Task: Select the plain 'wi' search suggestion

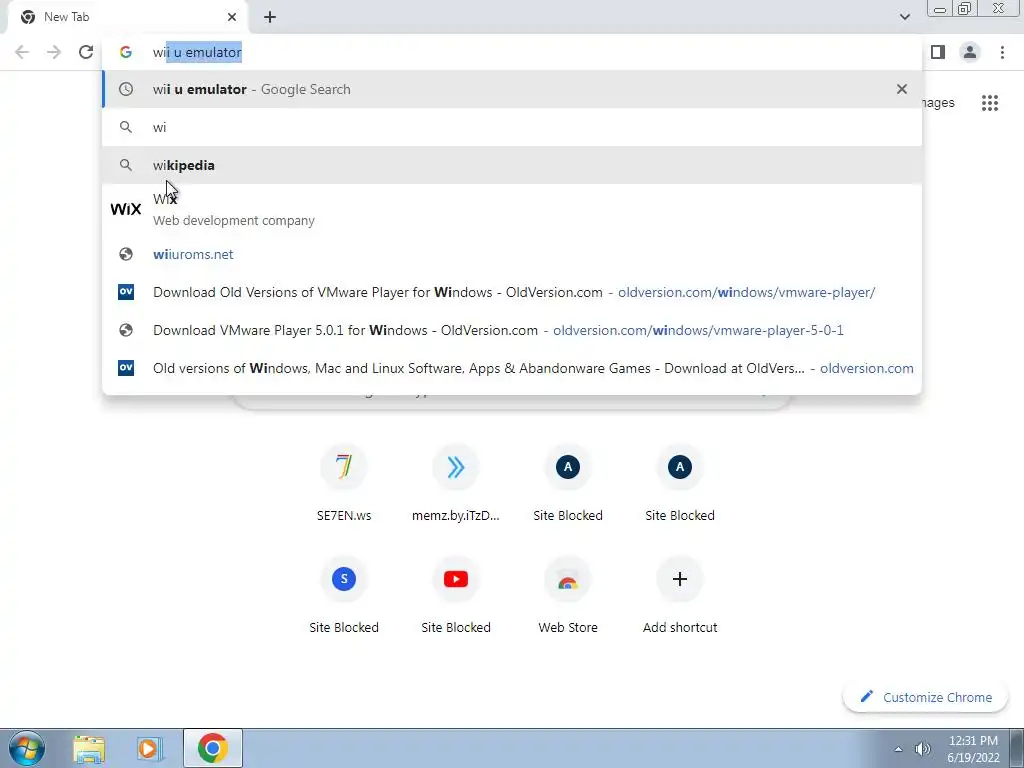Action: point(512,127)
